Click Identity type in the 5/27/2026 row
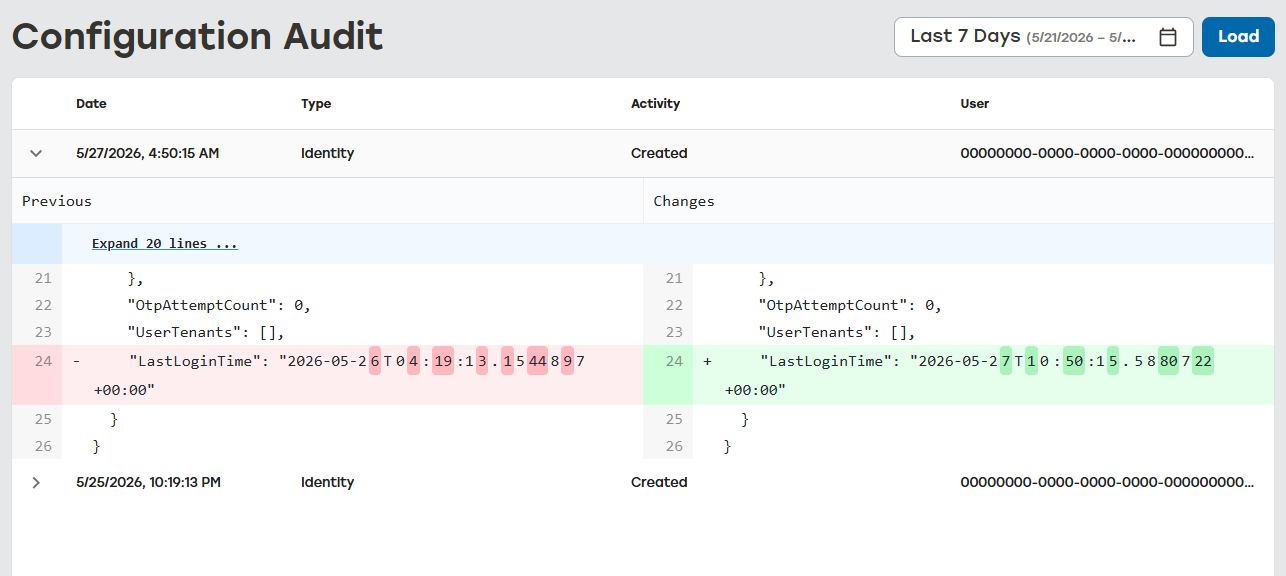Image resolution: width=1286 pixels, height=576 pixels. point(328,154)
